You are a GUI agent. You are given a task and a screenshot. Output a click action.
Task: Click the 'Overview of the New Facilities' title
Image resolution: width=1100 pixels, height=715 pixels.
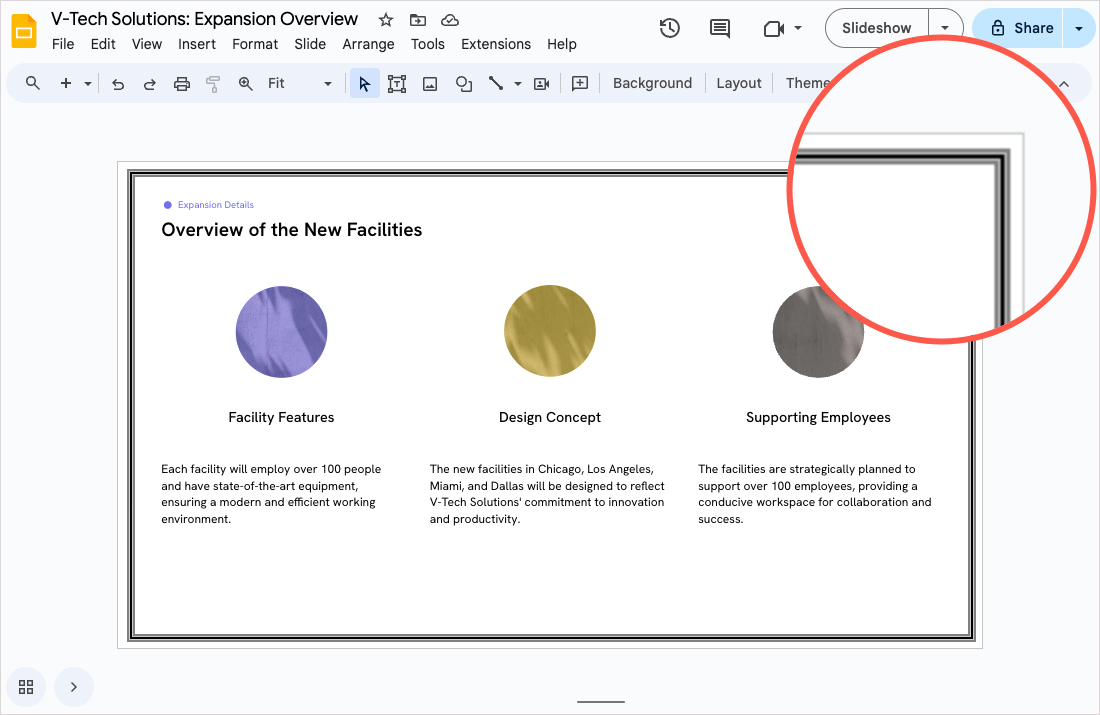coord(292,229)
